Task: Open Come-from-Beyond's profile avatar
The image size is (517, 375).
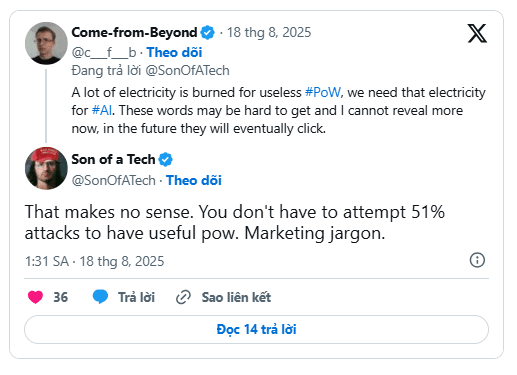Action: tap(46, 43)
